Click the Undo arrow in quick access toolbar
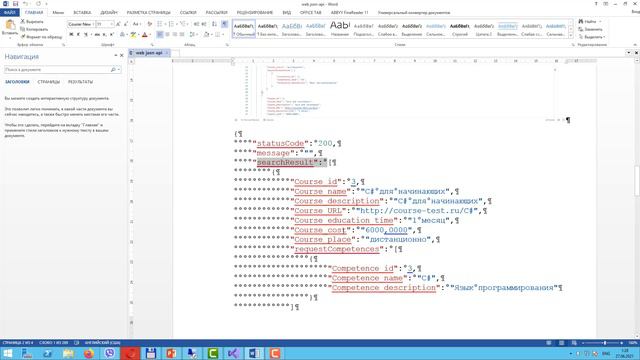 (26, 4)
